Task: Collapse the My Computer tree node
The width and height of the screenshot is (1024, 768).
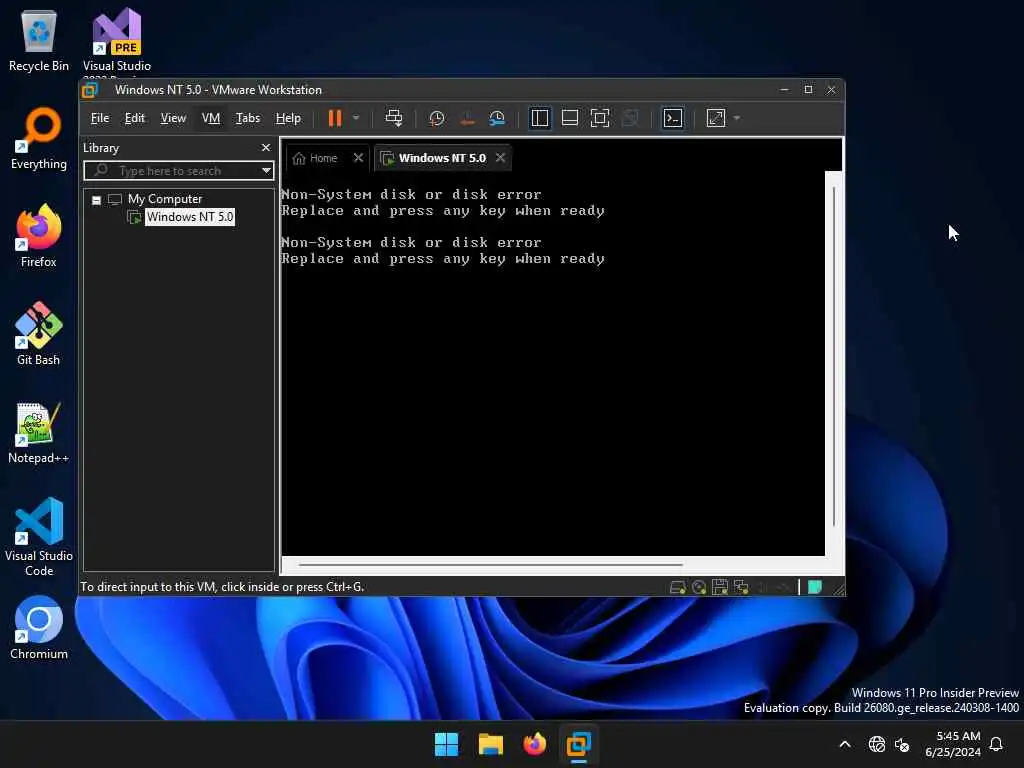Action: [96, 200]
